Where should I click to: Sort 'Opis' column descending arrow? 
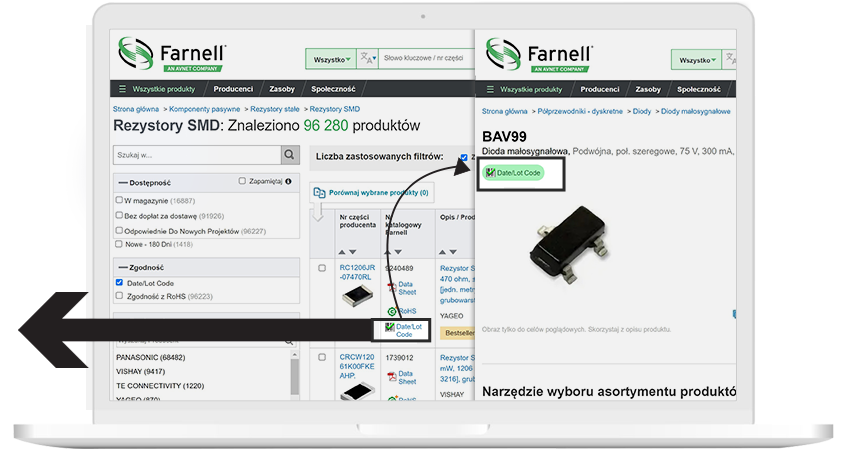click(453, 252)
